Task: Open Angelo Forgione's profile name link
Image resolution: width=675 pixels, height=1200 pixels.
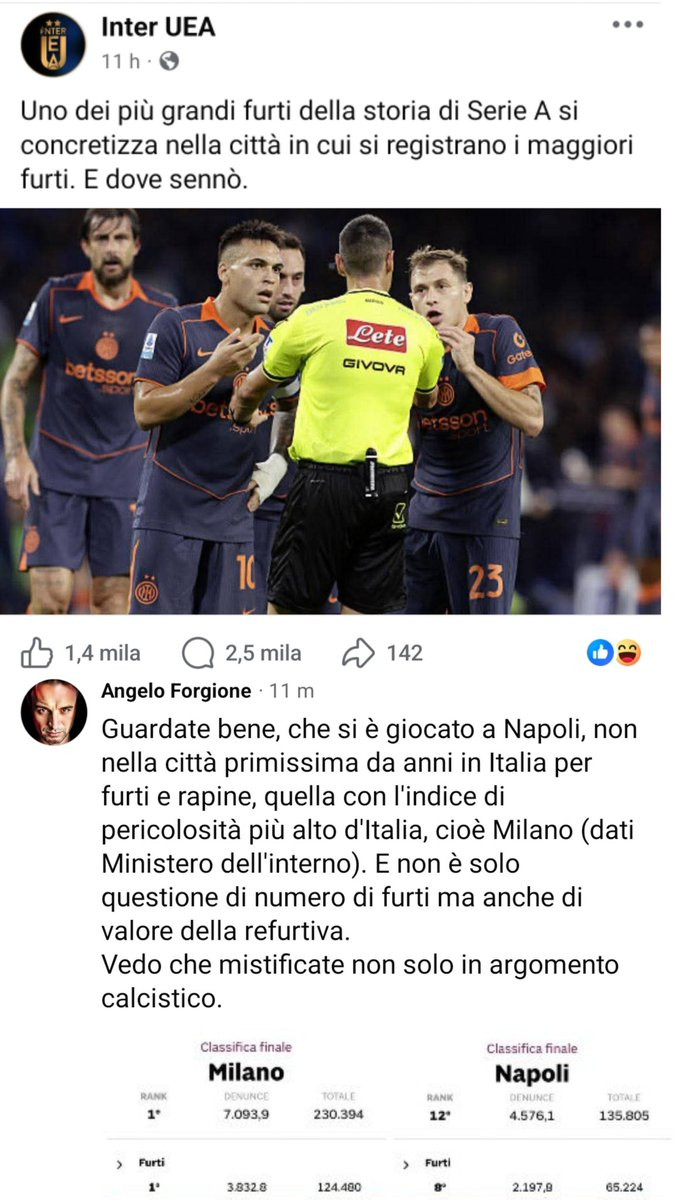Action: click(177, 691)
